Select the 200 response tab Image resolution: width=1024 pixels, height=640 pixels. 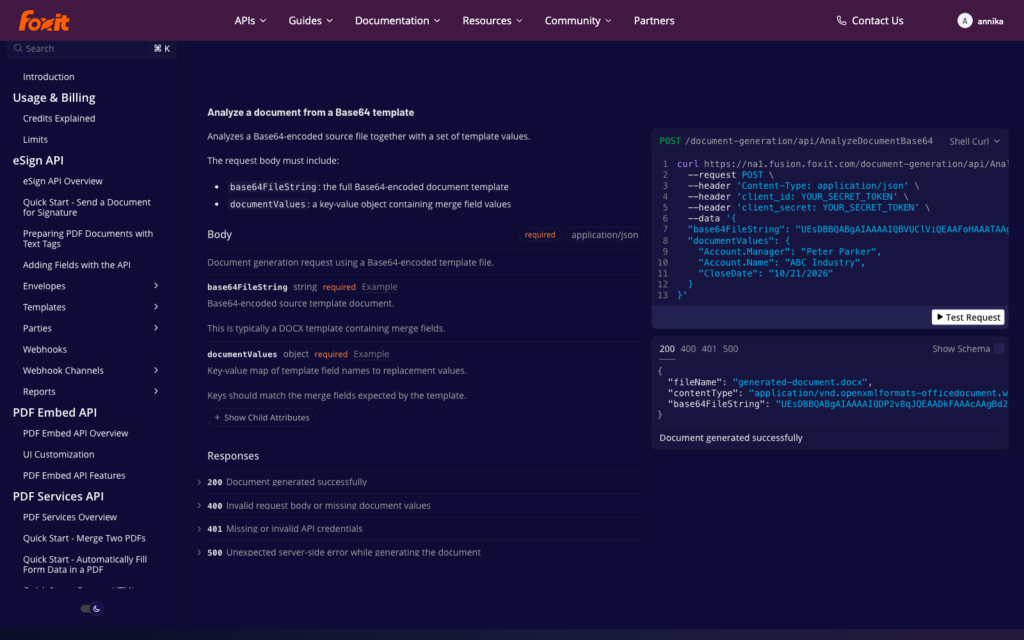tap(667, 349)
